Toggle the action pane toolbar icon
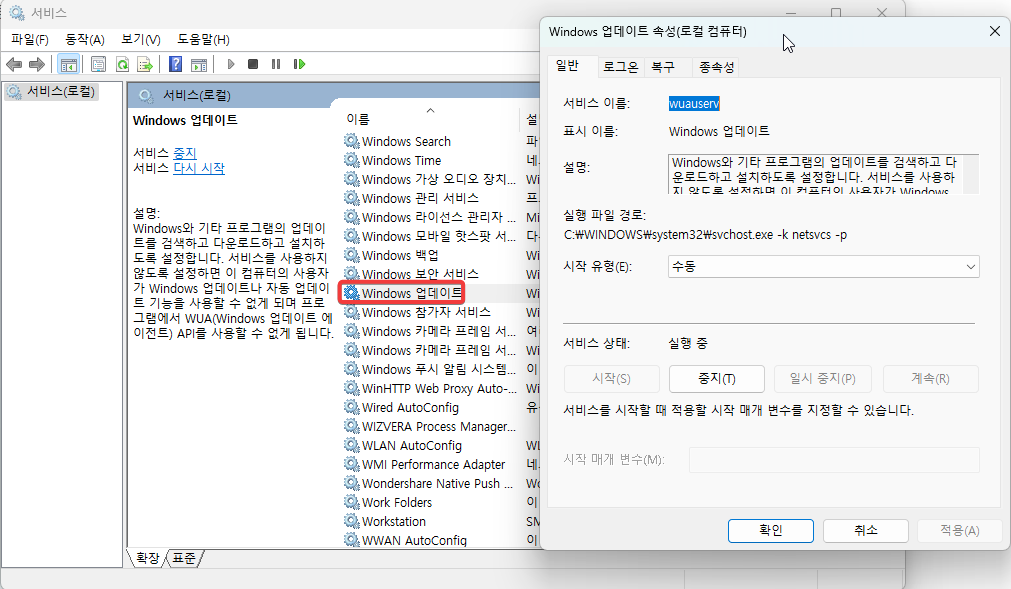This screenshot has width=1011, height=589. click(199, 64)
